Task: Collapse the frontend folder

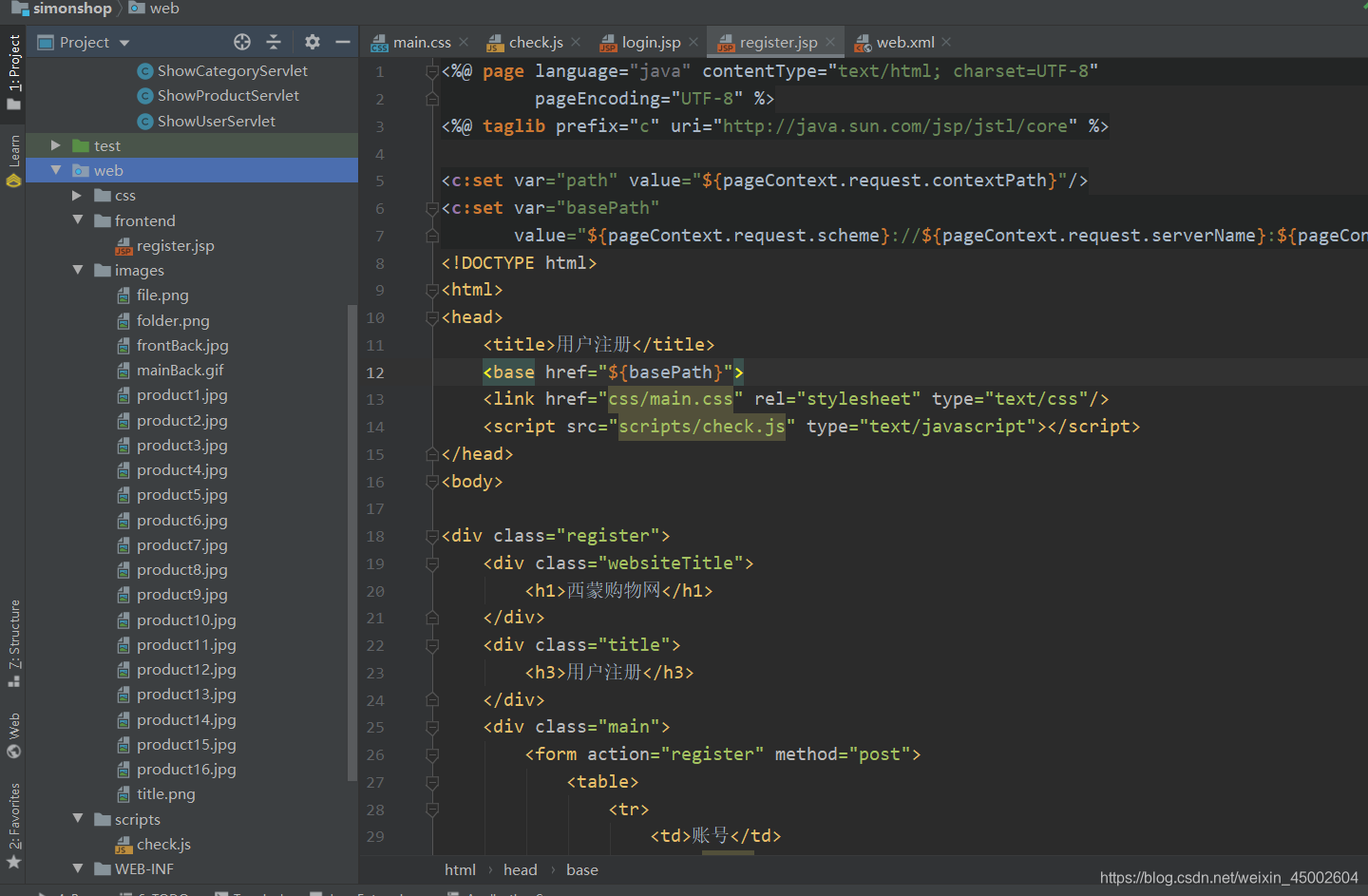Action: pyautogui.click(x=77, y=220)
